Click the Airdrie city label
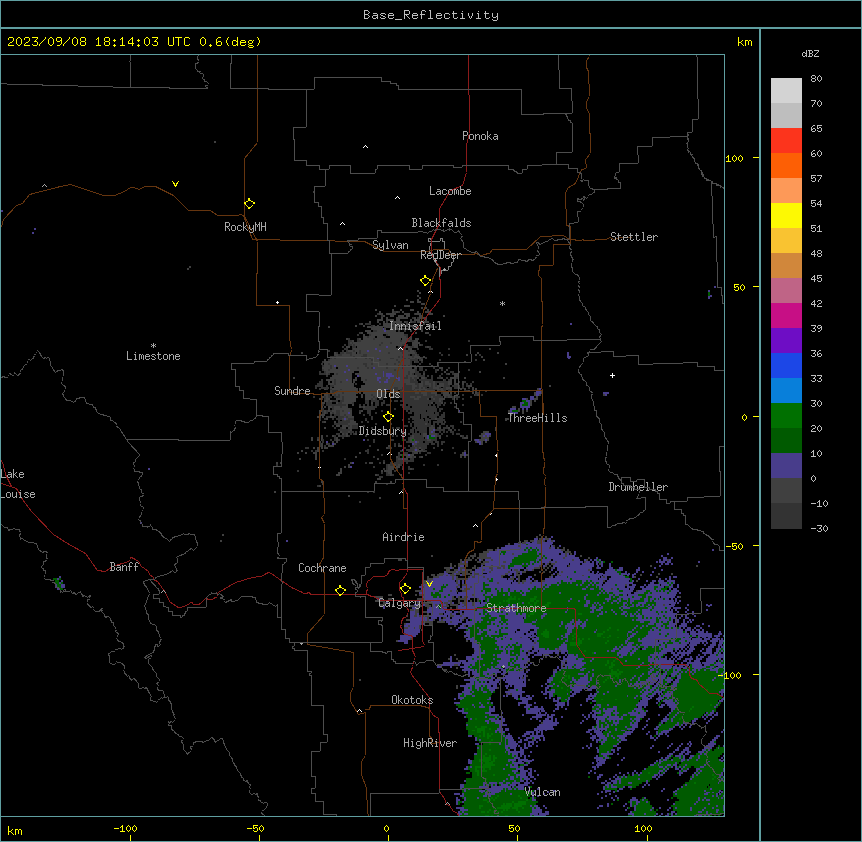This screenshot has height=842, width=862. point(403,537)
